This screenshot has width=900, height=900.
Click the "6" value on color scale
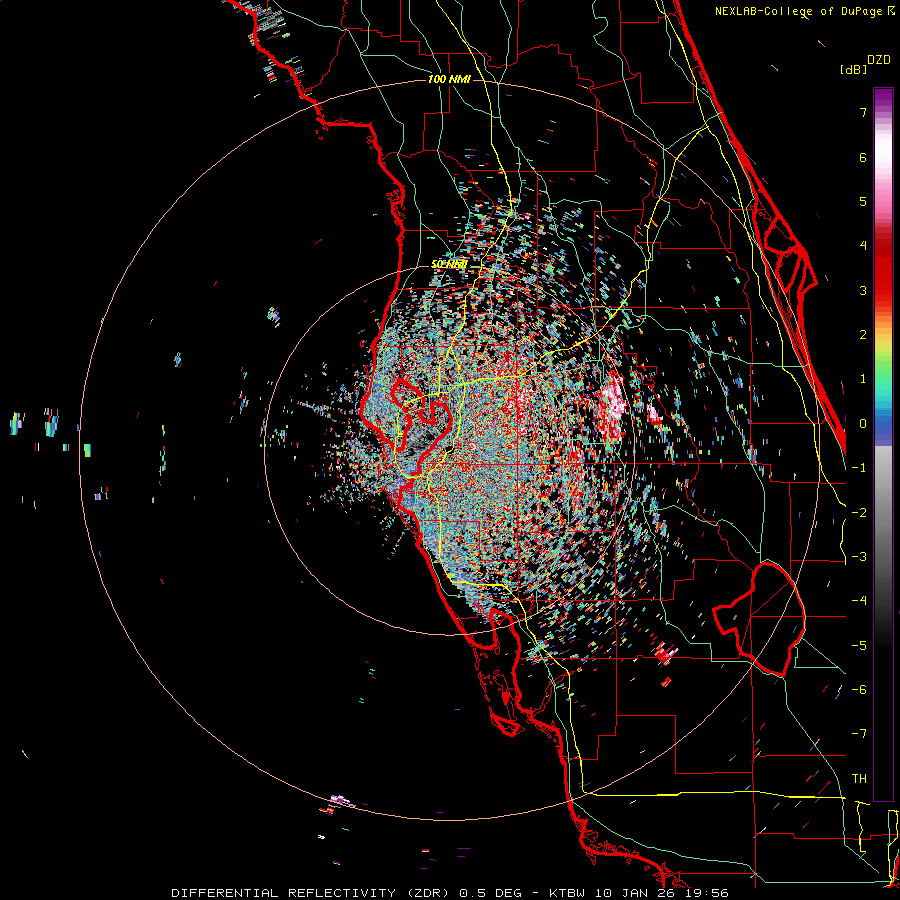[x=863, y=157]
